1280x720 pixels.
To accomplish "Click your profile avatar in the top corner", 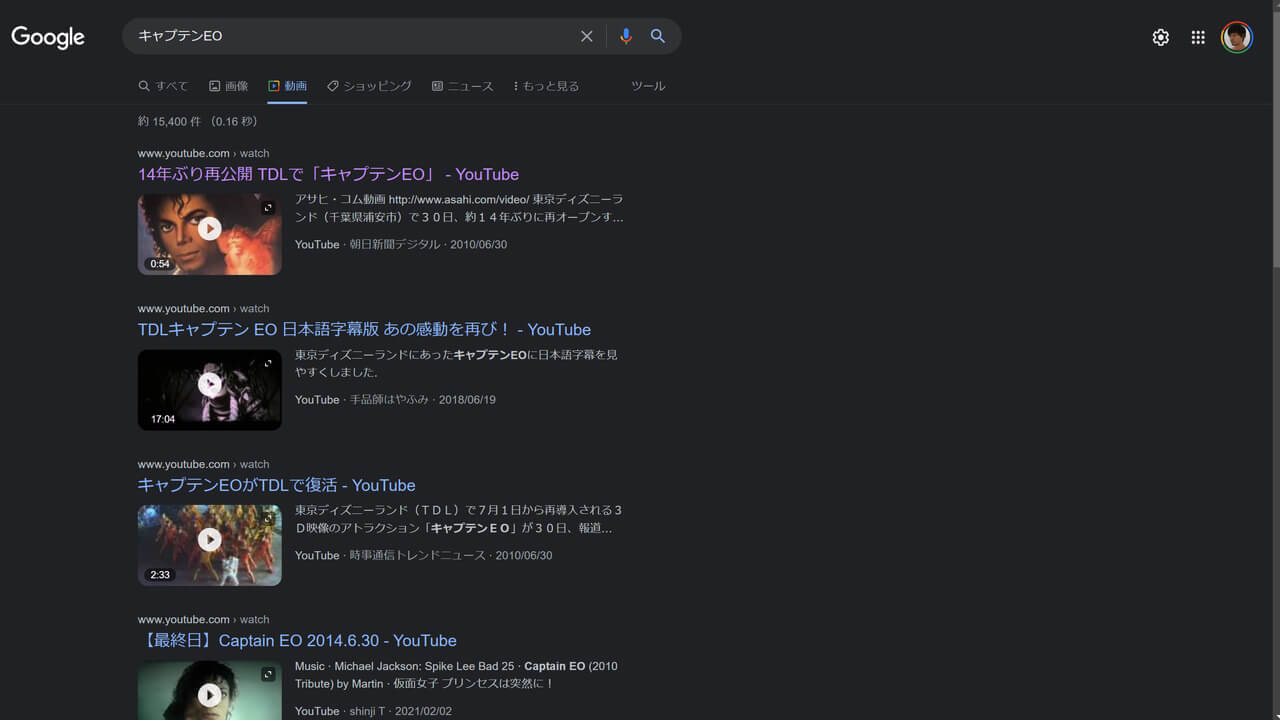I will [1237, 36].
